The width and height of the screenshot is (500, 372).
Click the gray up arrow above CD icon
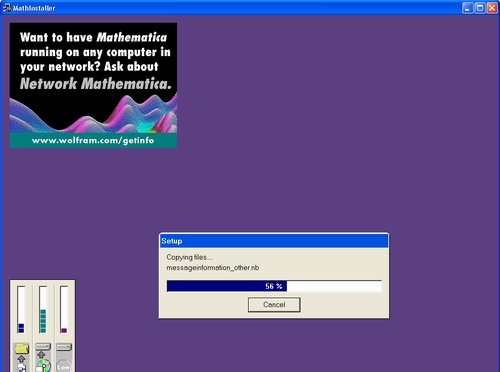coord(41,354)
